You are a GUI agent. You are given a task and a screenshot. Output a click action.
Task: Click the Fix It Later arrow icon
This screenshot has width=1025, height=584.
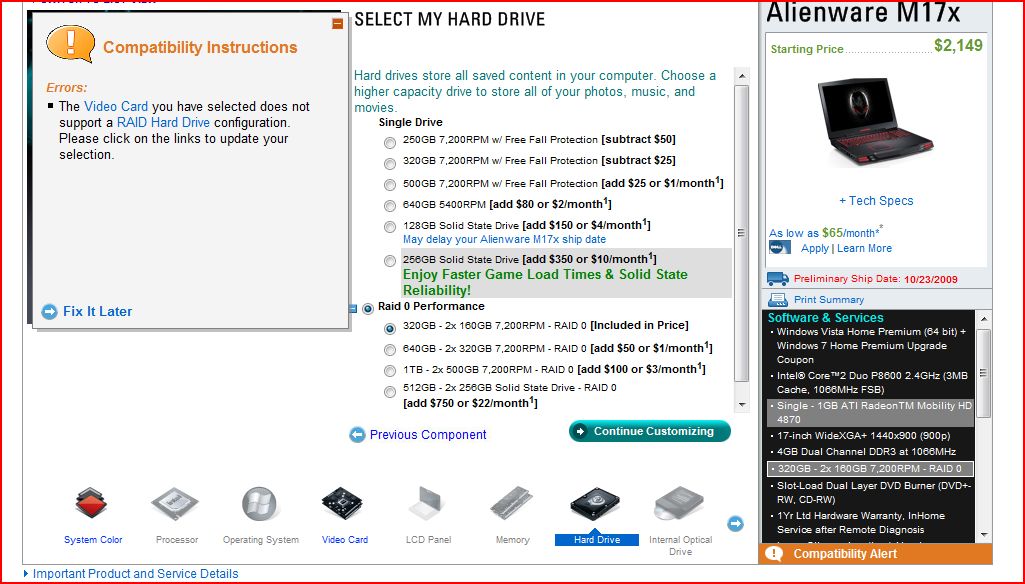coord(50,311)
